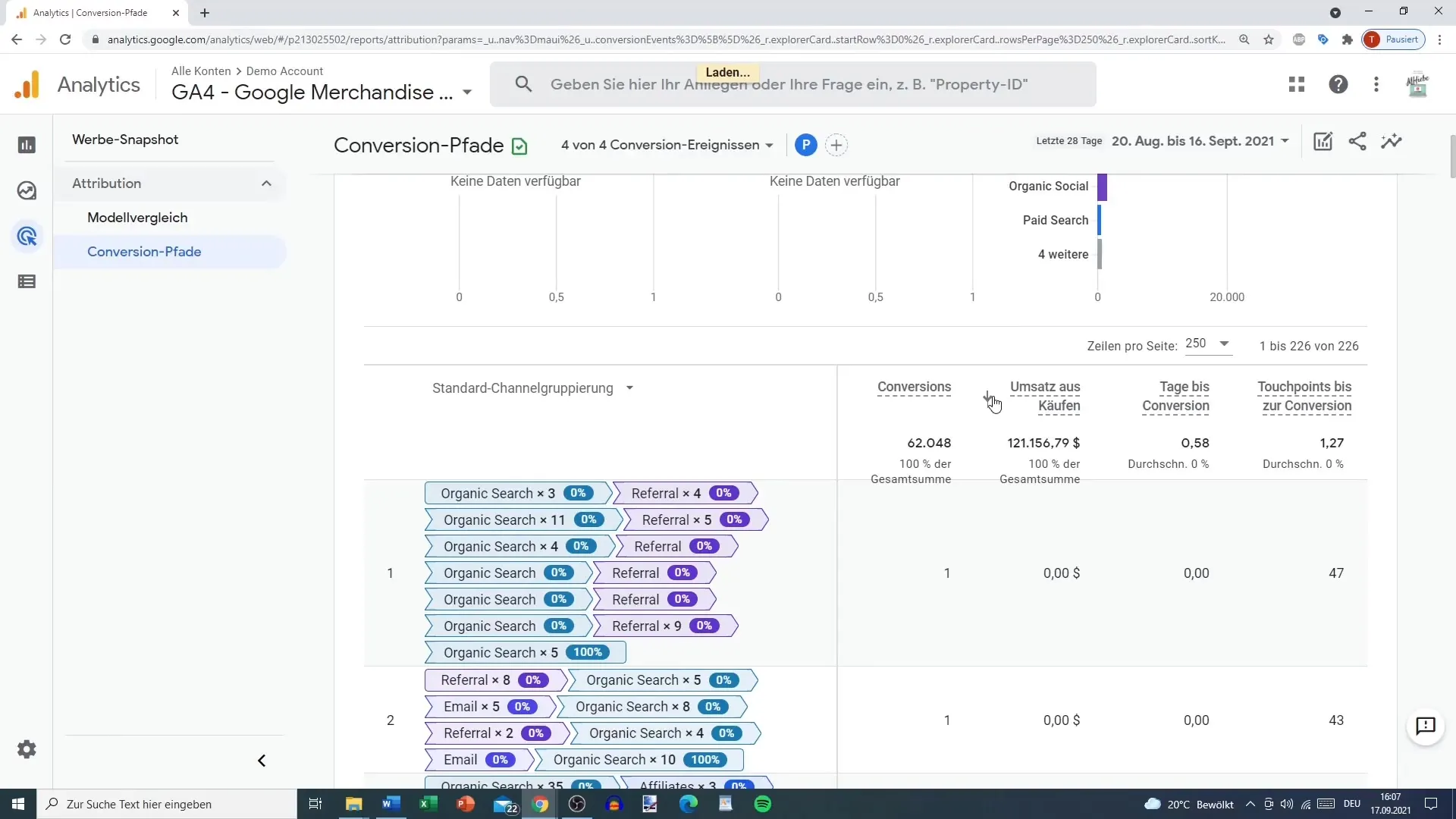1456x819 pixels.
Task: Click the Google Analytics home icon
Action: pyautogui.click(x=27, y=84)
